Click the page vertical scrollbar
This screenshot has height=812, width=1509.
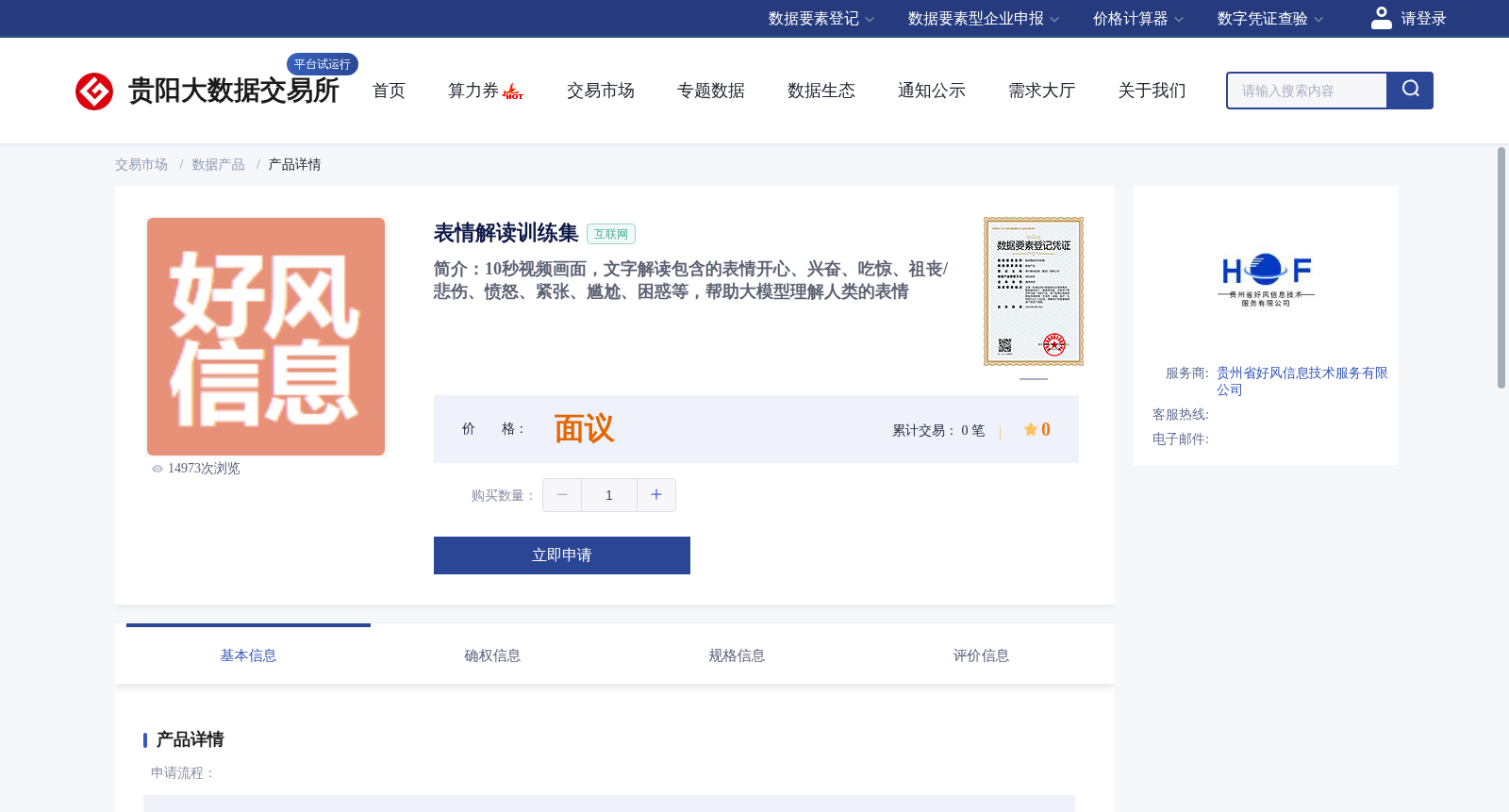click(1501, 268)
